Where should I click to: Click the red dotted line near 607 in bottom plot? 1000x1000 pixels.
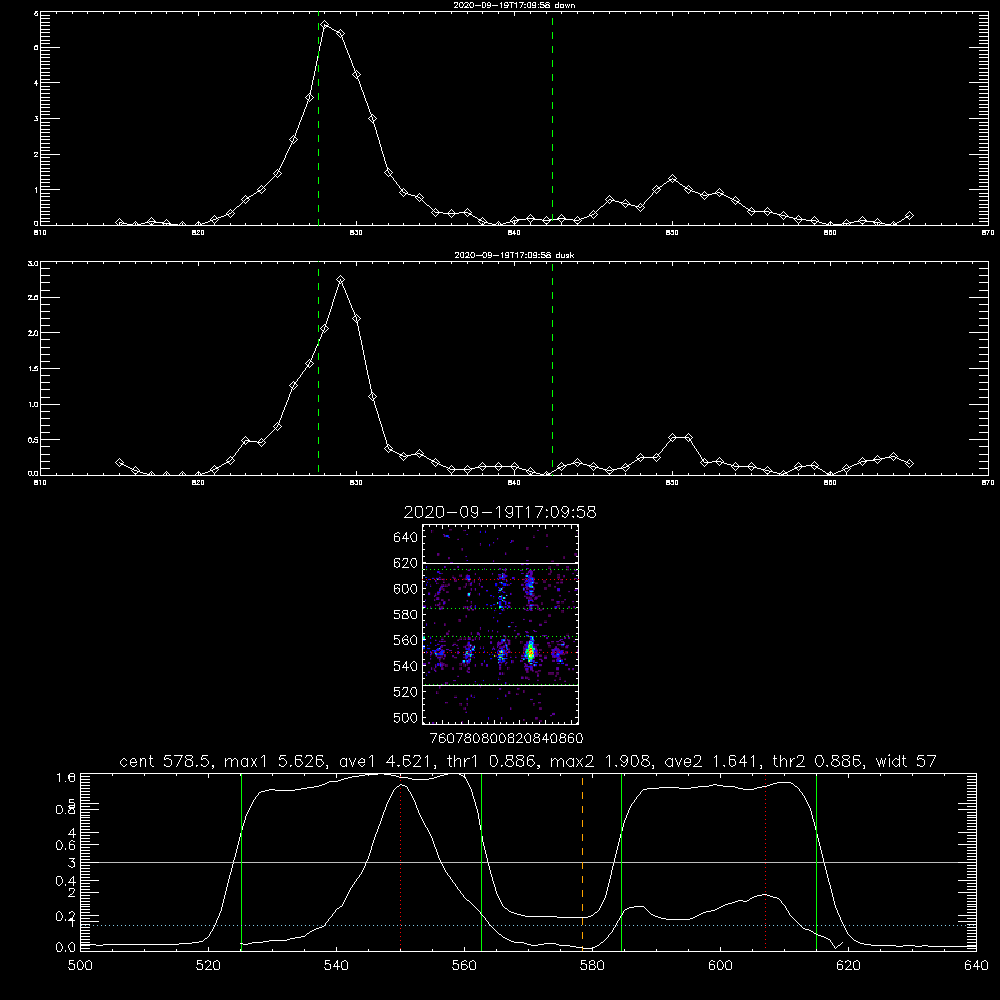click(765, 862)
